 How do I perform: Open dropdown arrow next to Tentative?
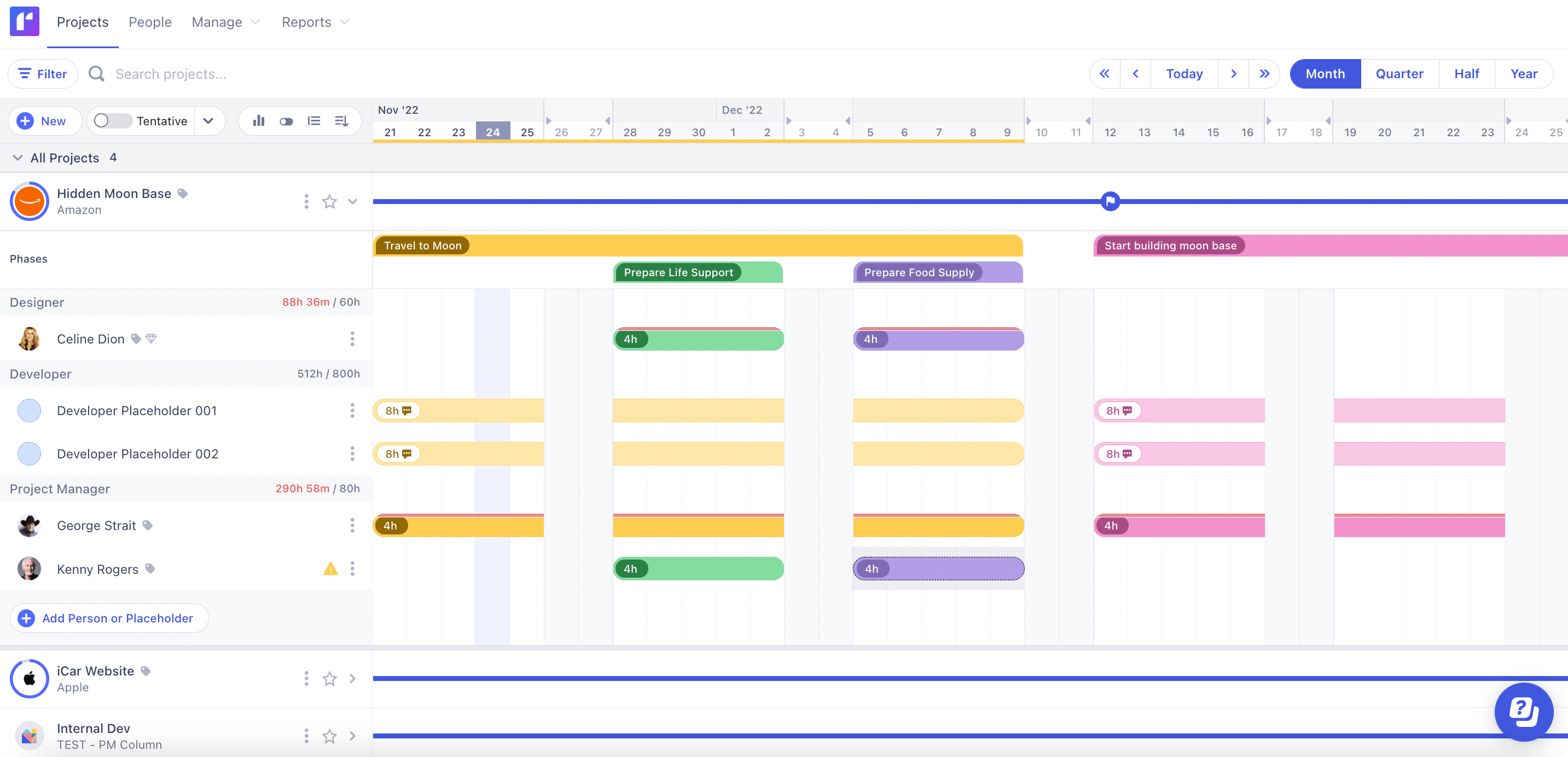[x=209, y=120]
